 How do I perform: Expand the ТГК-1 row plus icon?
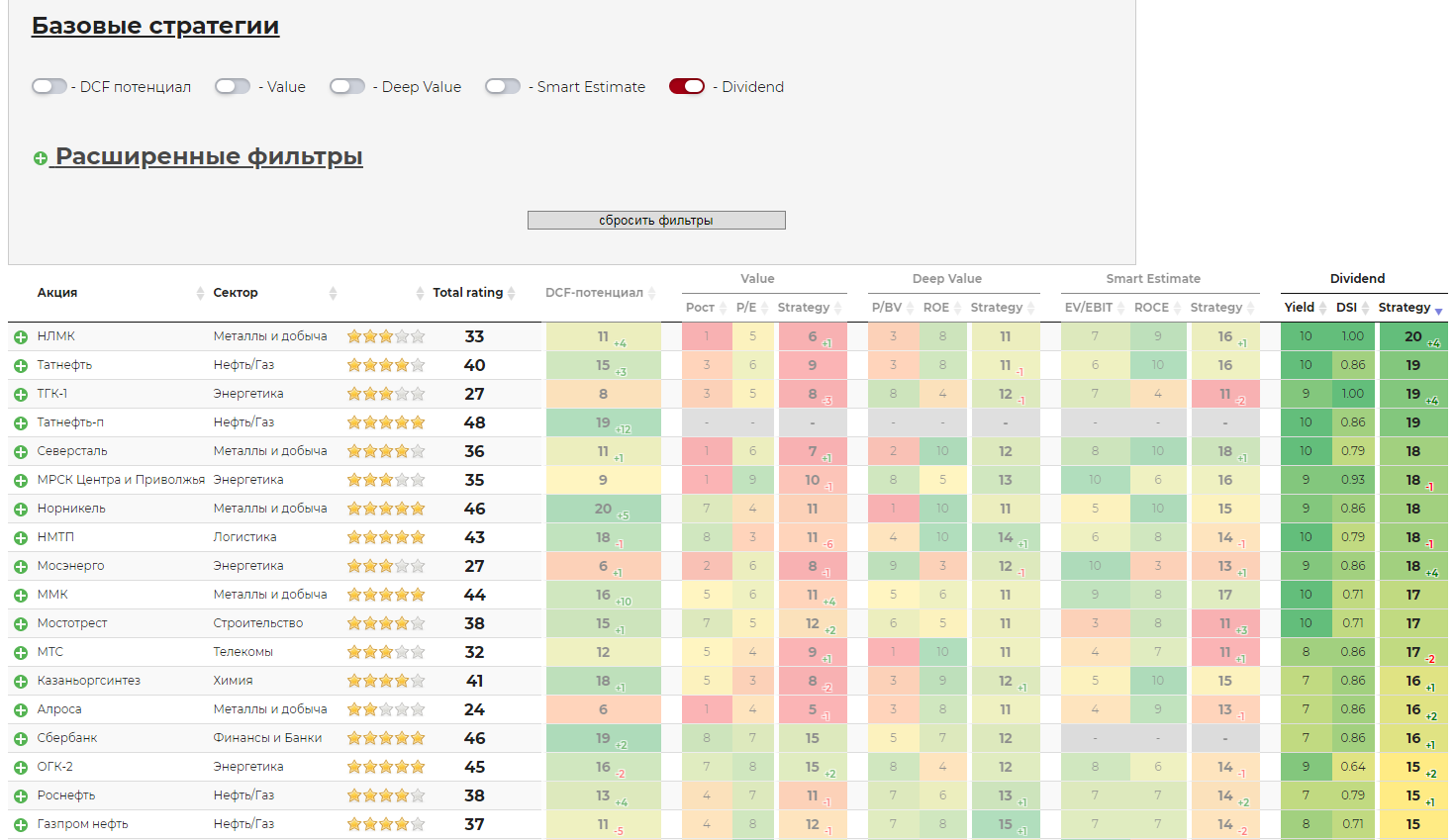(21, 395)
